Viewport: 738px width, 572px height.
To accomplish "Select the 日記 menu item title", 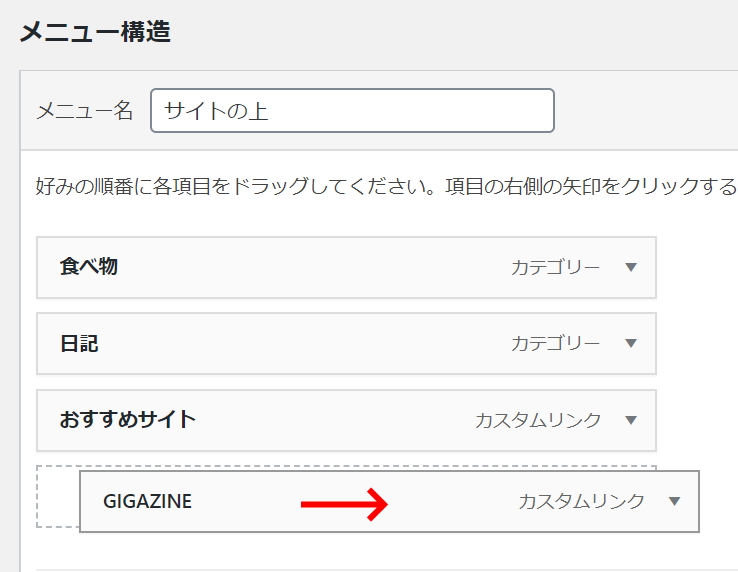I will (x=79, y=343).
